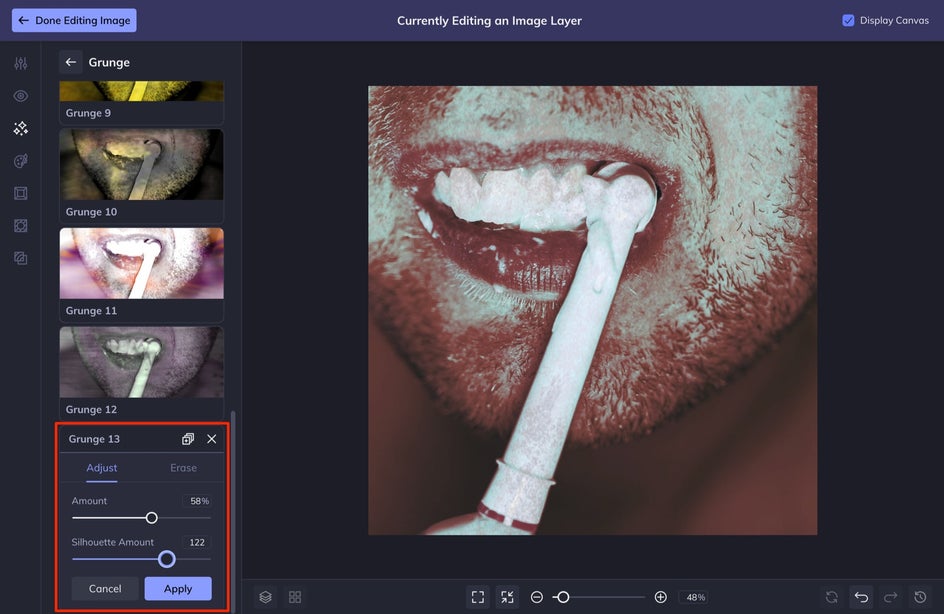This screenshot has height=614, width=944.
Task: Open the edit history icon
Action: coord(920,597)
